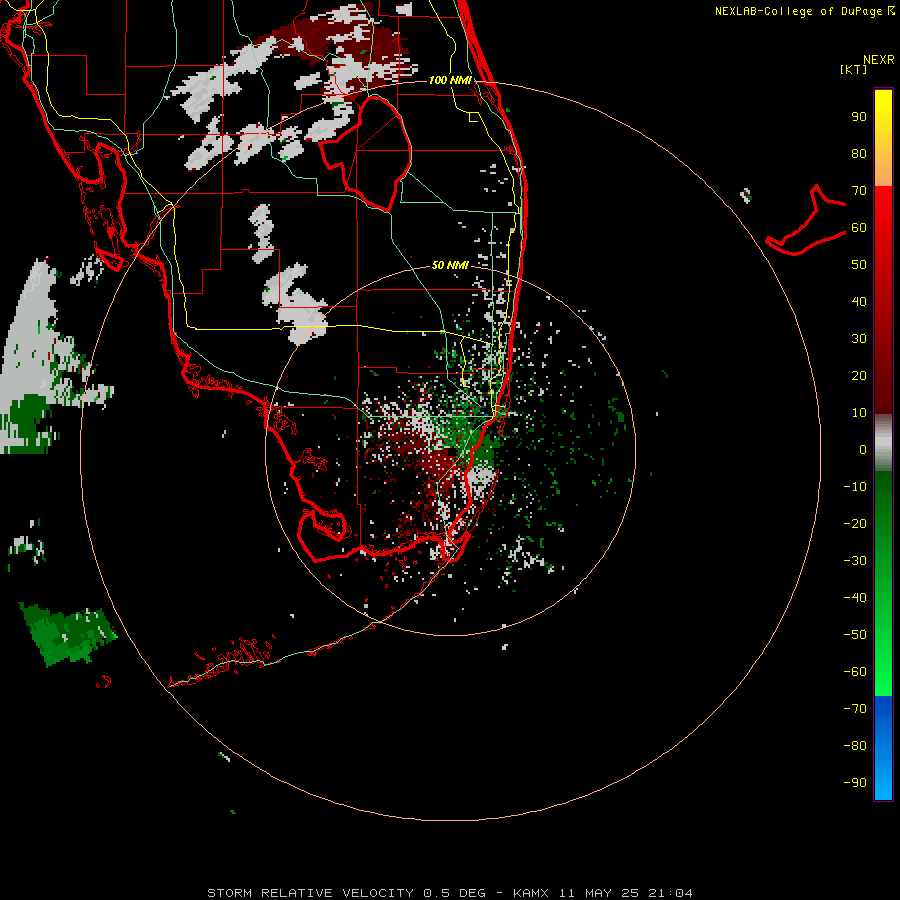Select the -60 knot scale label
The height and width of the screenshot is (900, 900).
point(855,672)
